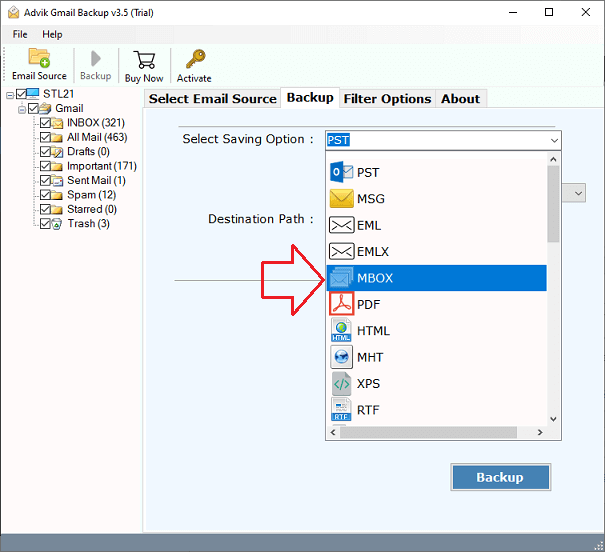
Task: Click the list scroll down arrow
Action: [x=553, y=419]
